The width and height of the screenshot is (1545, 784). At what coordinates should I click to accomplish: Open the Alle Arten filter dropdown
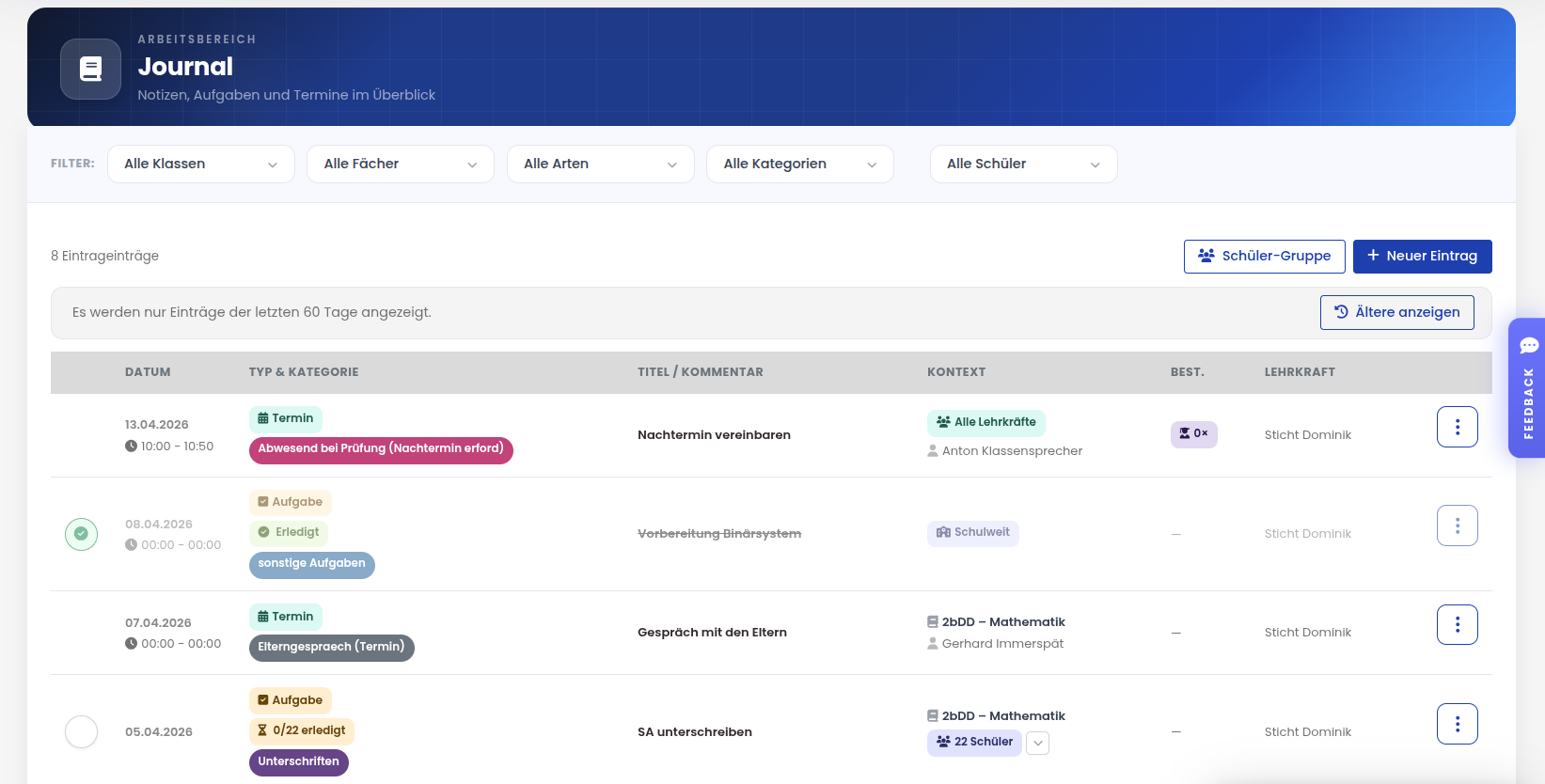(601, 164)
